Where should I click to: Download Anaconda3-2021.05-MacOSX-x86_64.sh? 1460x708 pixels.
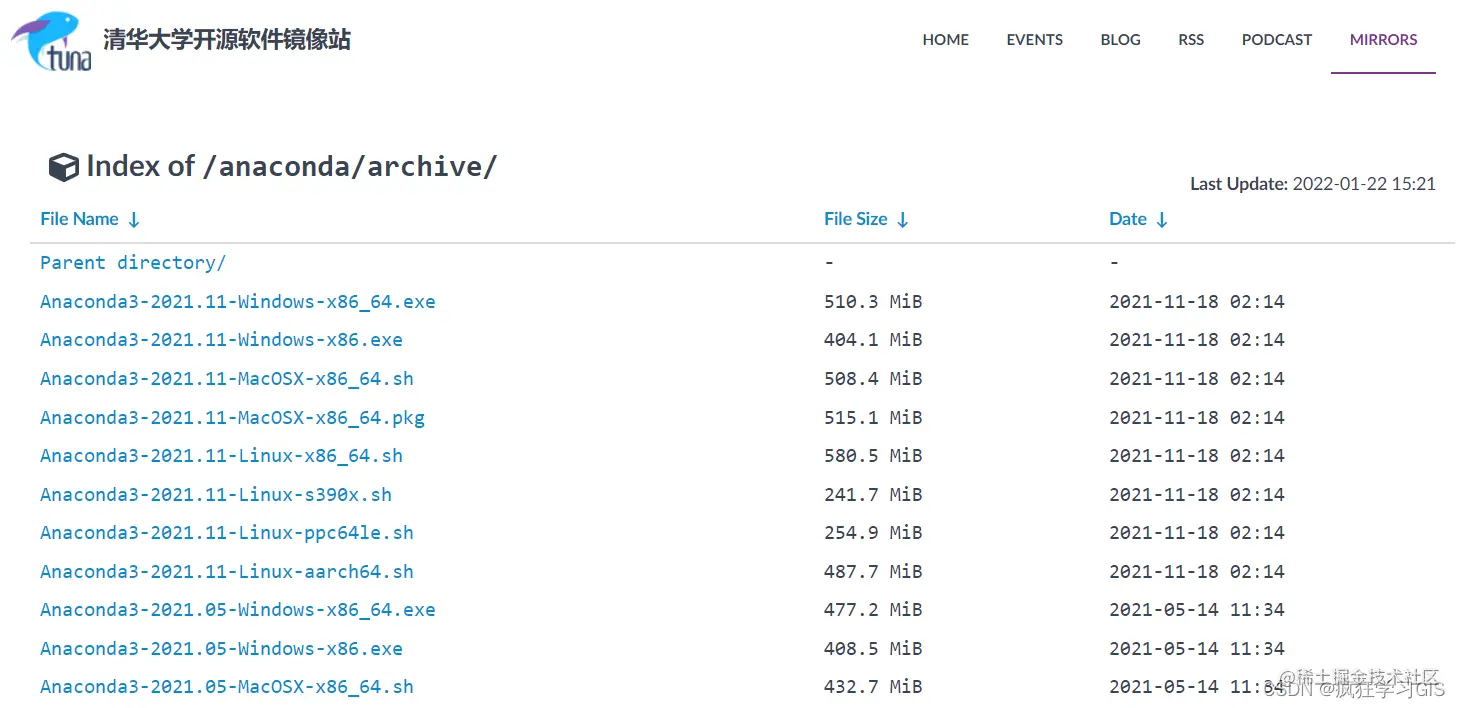[227, 687]
